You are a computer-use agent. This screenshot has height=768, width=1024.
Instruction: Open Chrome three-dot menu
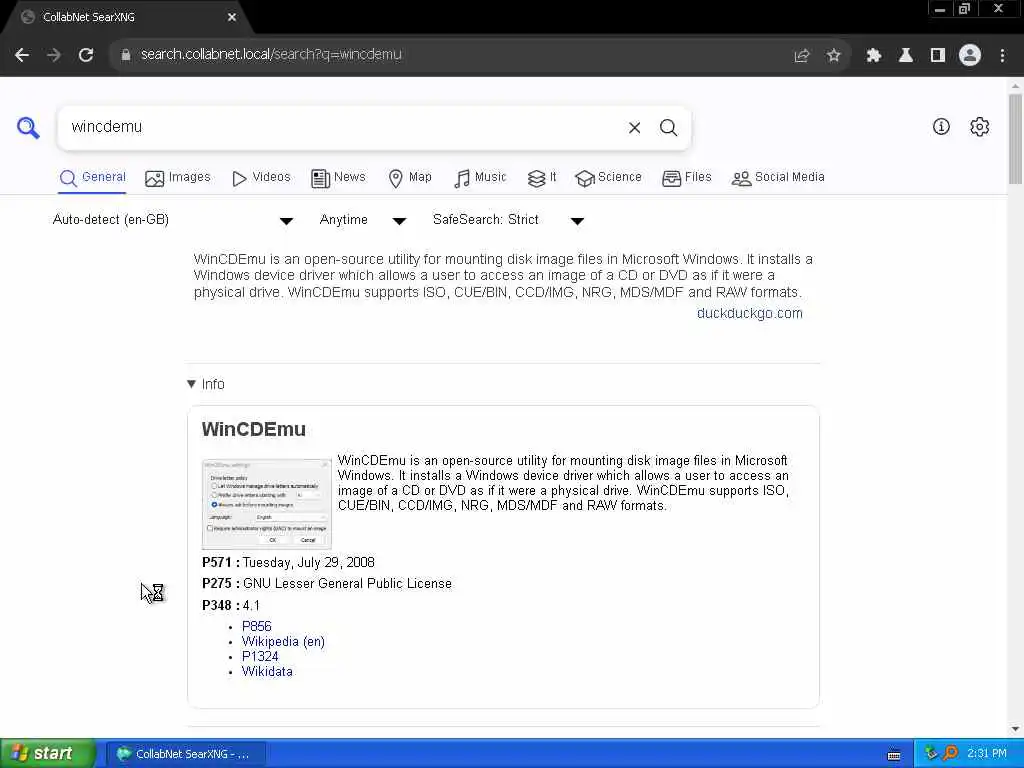(x=1002, y=56)
